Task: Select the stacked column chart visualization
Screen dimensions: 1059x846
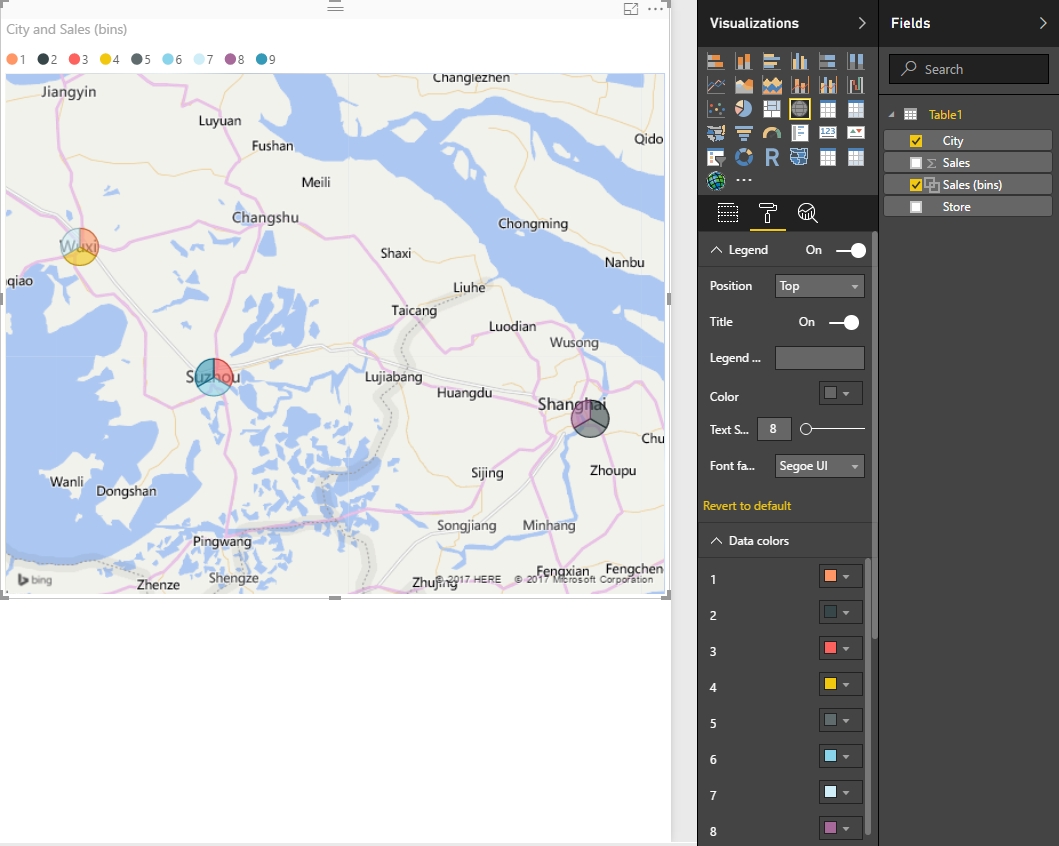Action: [744, 61]
